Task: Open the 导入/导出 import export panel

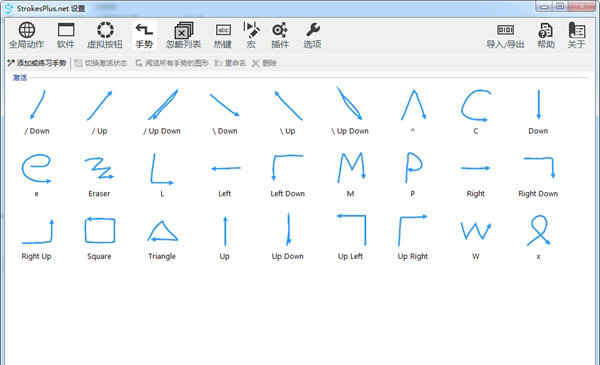Action: click(x=505, y=35)
